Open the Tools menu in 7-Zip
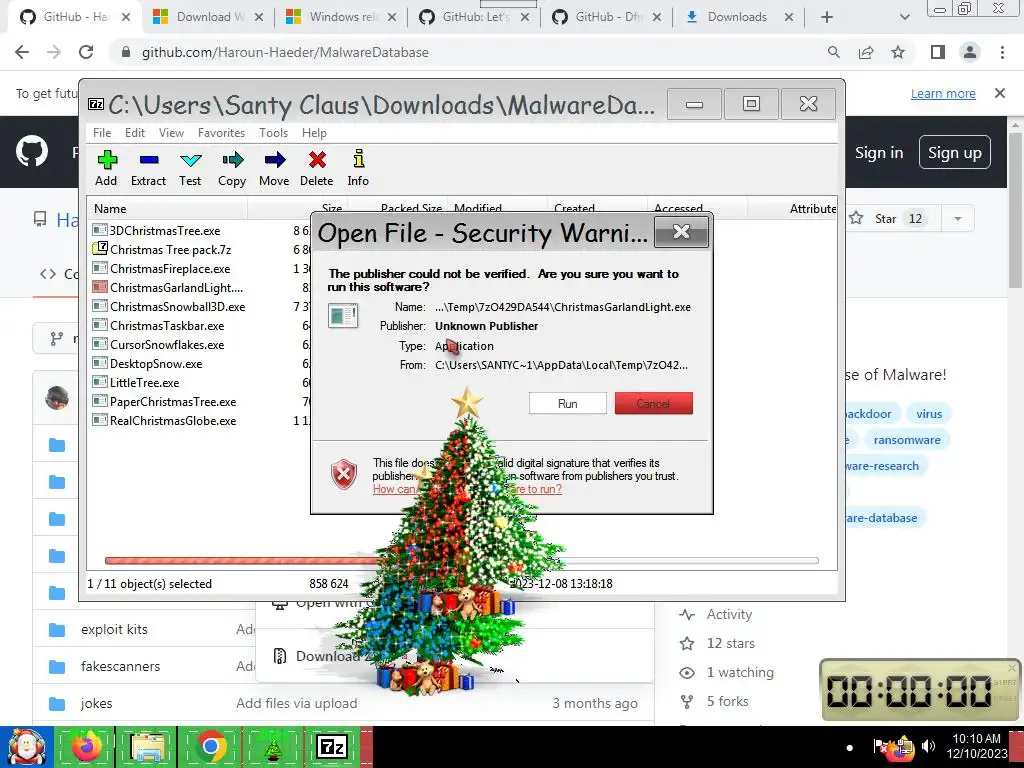The height and width of the screenshot is (768, 1024). [273, 133]
